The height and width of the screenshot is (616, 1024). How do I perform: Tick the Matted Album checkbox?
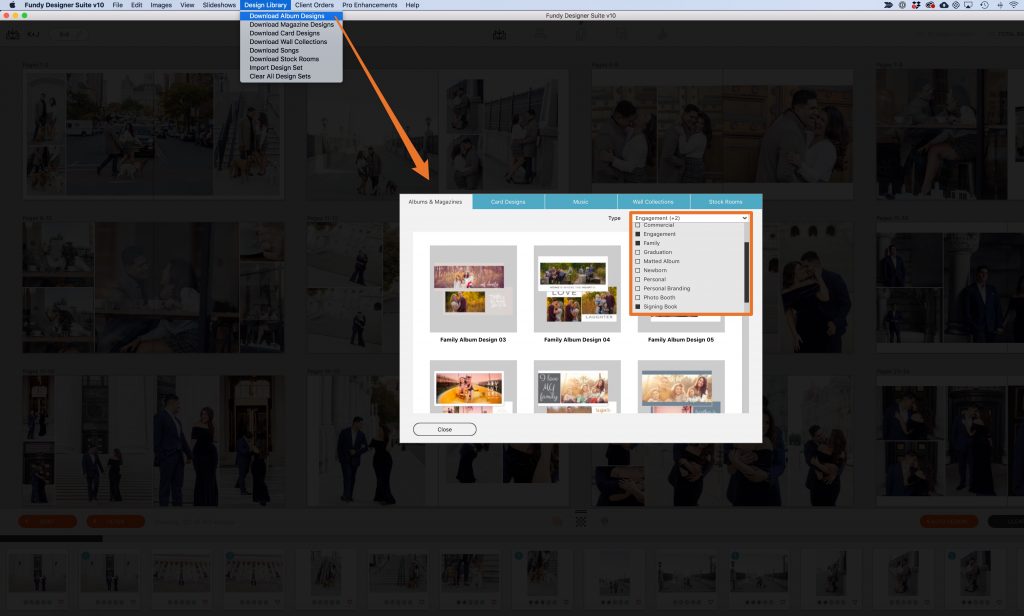point(638,261)
